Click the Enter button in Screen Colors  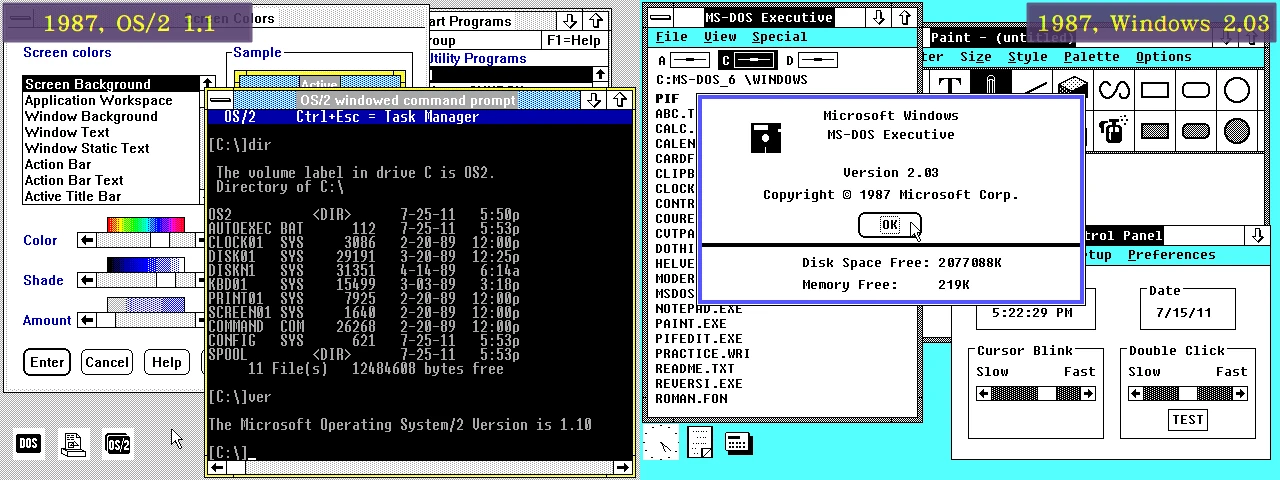click(x=47, y=362)
